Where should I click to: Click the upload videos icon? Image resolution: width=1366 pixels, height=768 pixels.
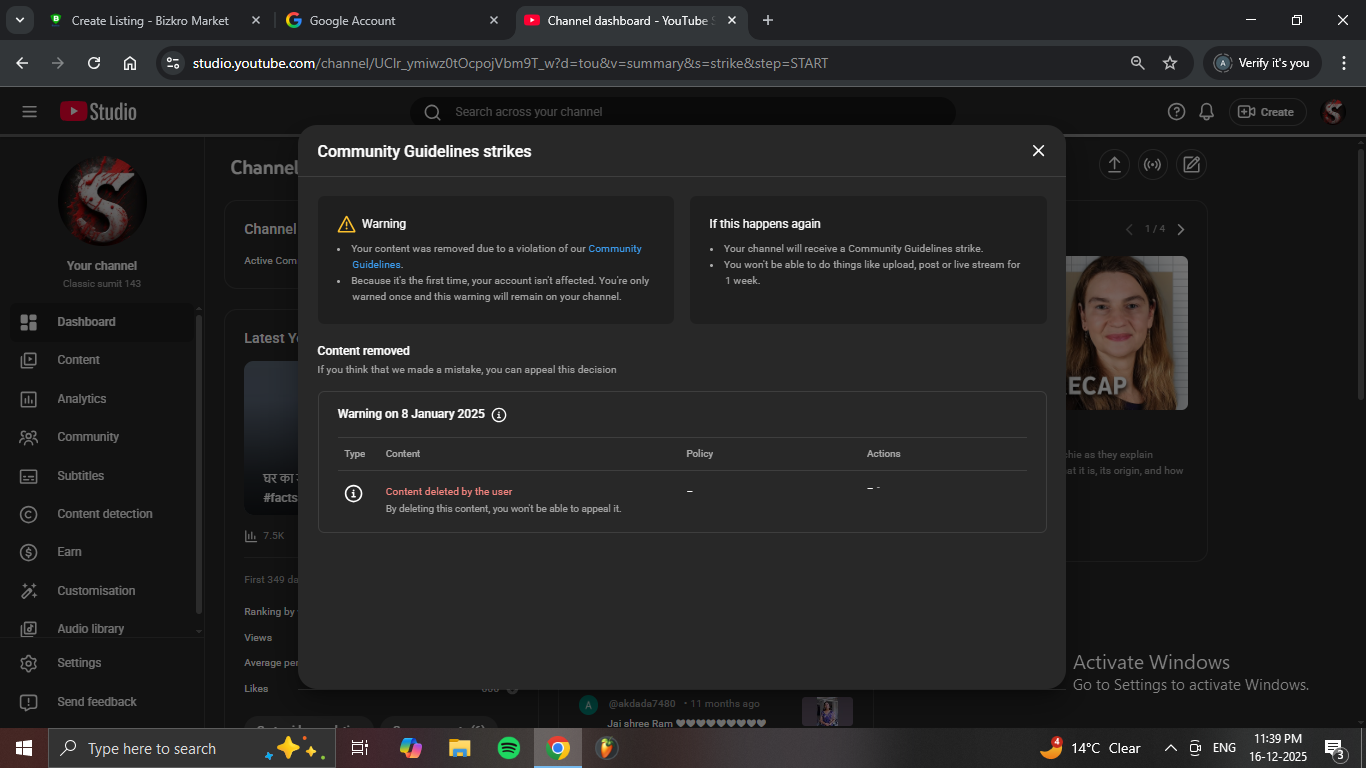pyautogui.click(x=1114, y=165)
